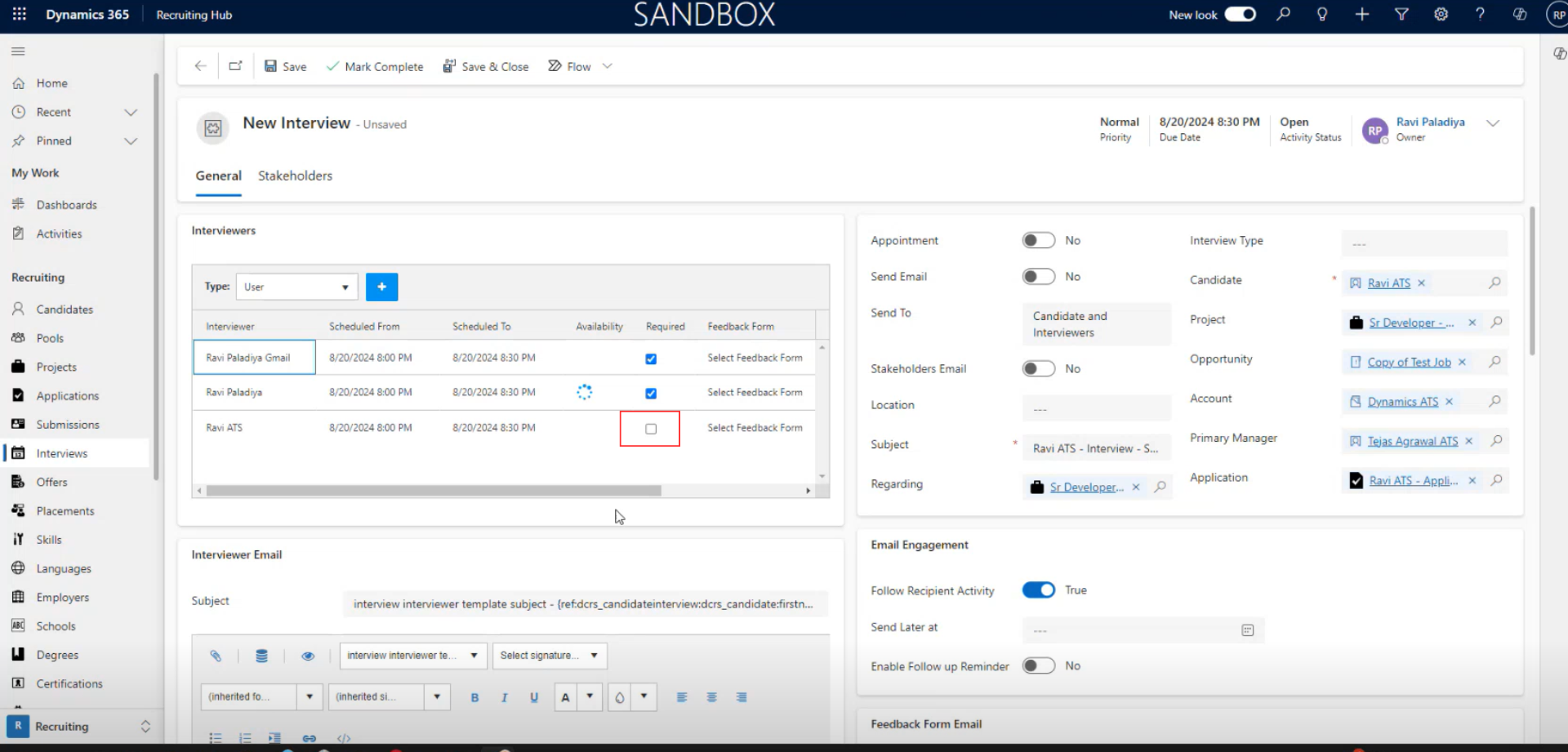1568x752 pixels.
Task: Align text right in email editor
Action: 742,697
